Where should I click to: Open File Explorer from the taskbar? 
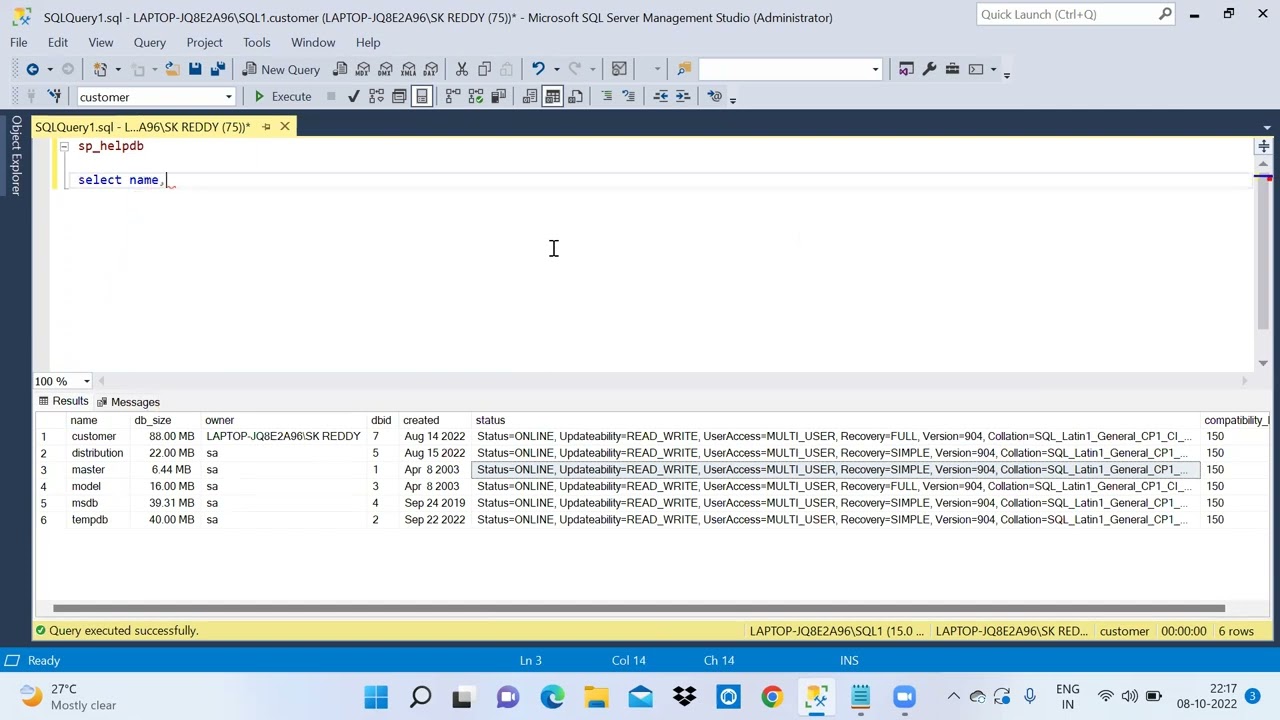(x=596, y=697)
